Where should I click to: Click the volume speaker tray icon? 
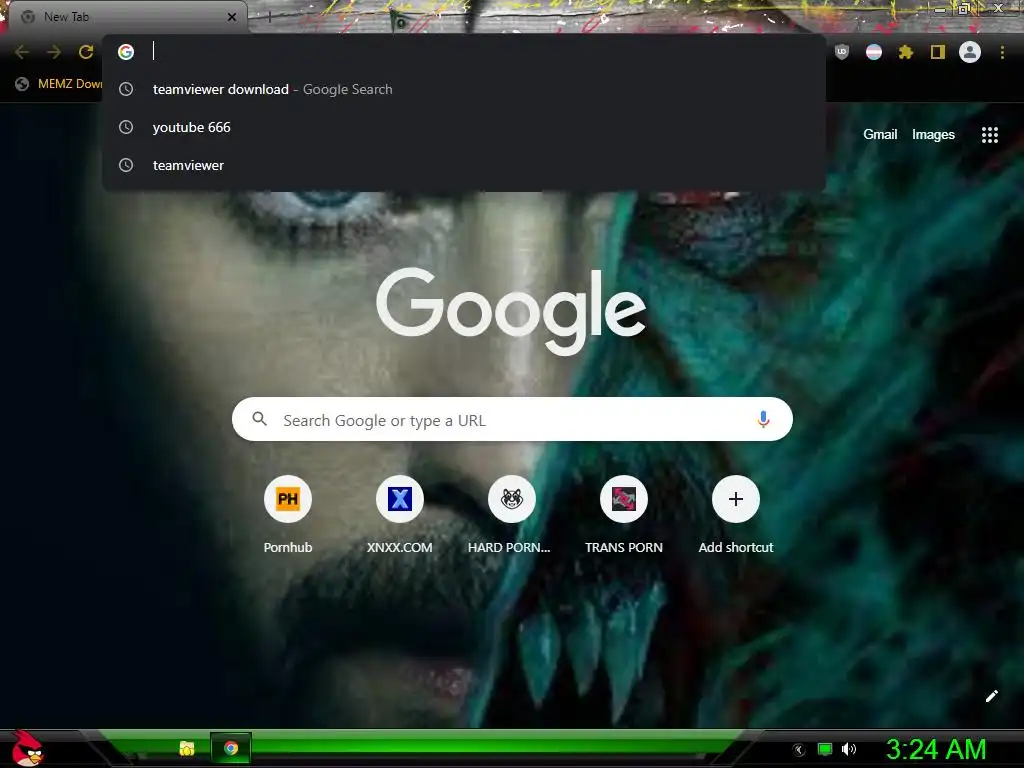[x=849, y=749]
